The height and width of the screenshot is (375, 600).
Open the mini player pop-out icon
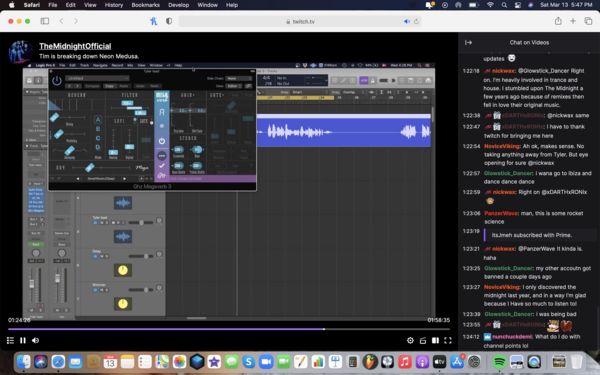click(x=423, y=340)
